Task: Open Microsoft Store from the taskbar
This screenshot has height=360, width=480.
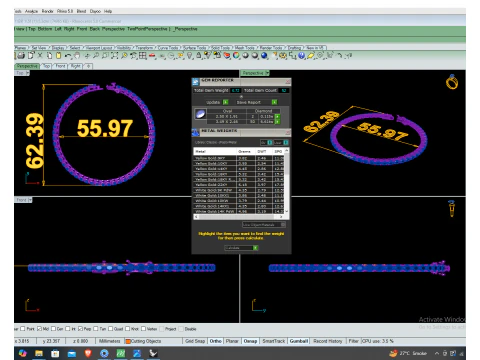Action: [55, 353]
